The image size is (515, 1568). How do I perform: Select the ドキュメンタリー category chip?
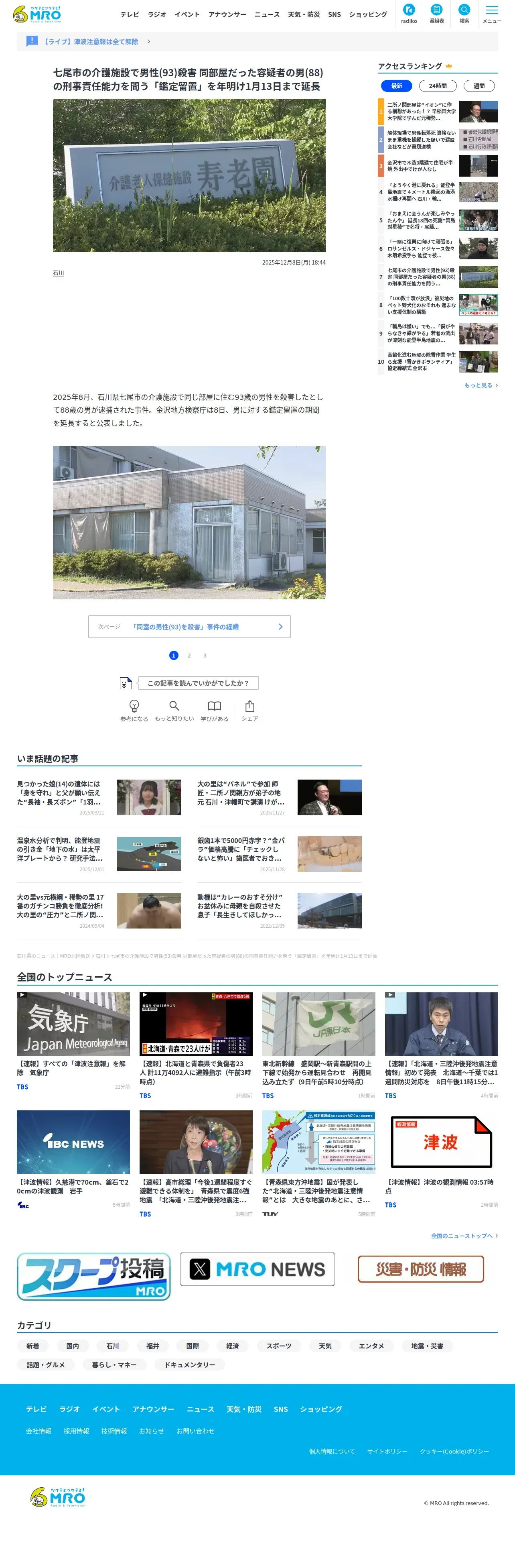[190, 1365]
